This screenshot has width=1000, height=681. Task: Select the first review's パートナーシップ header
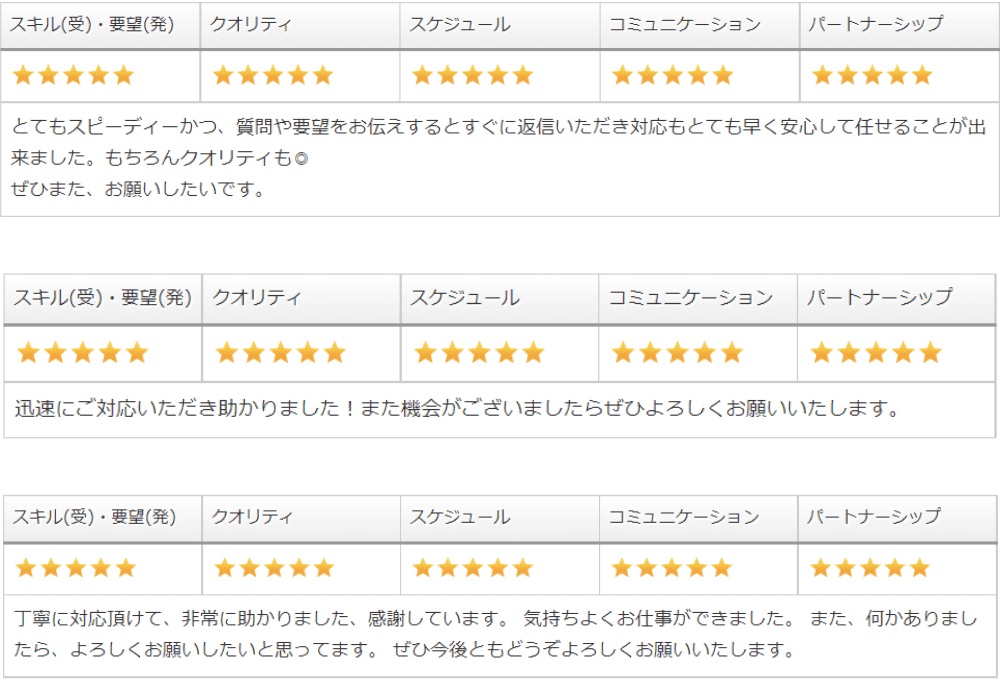click(876, 24)
